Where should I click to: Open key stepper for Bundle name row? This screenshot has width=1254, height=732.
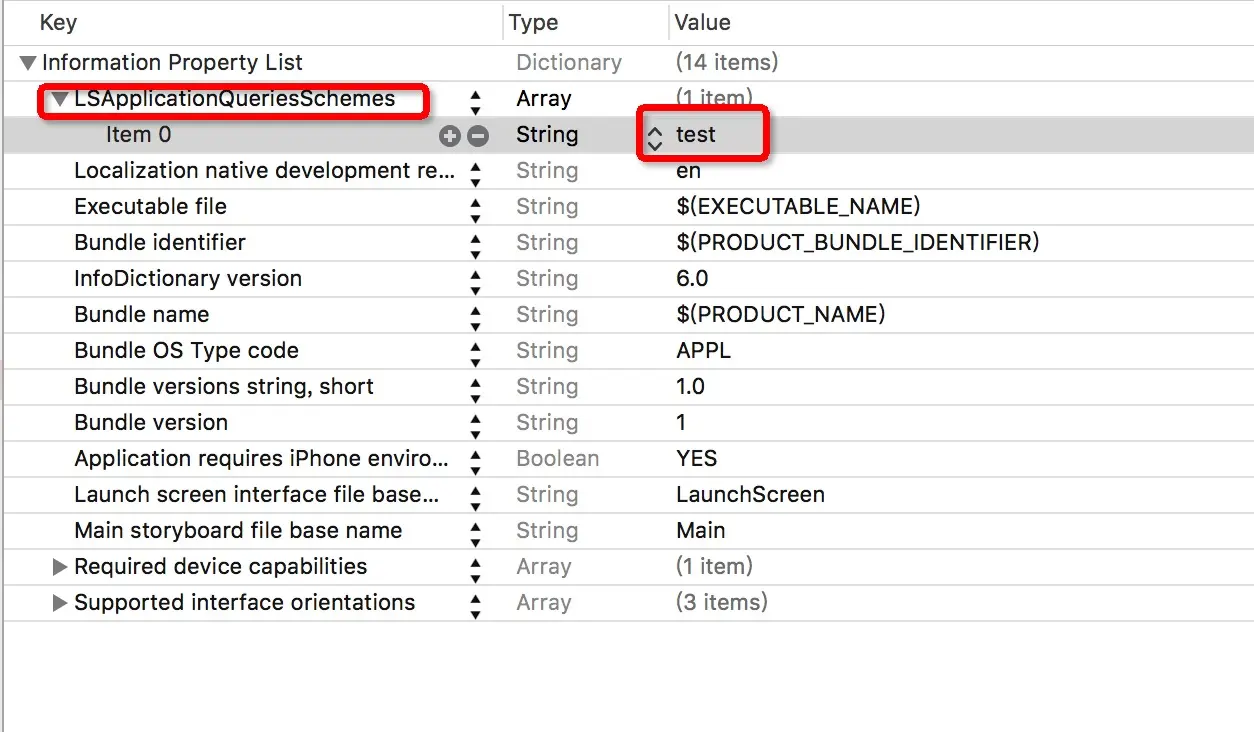coord(476,317)
